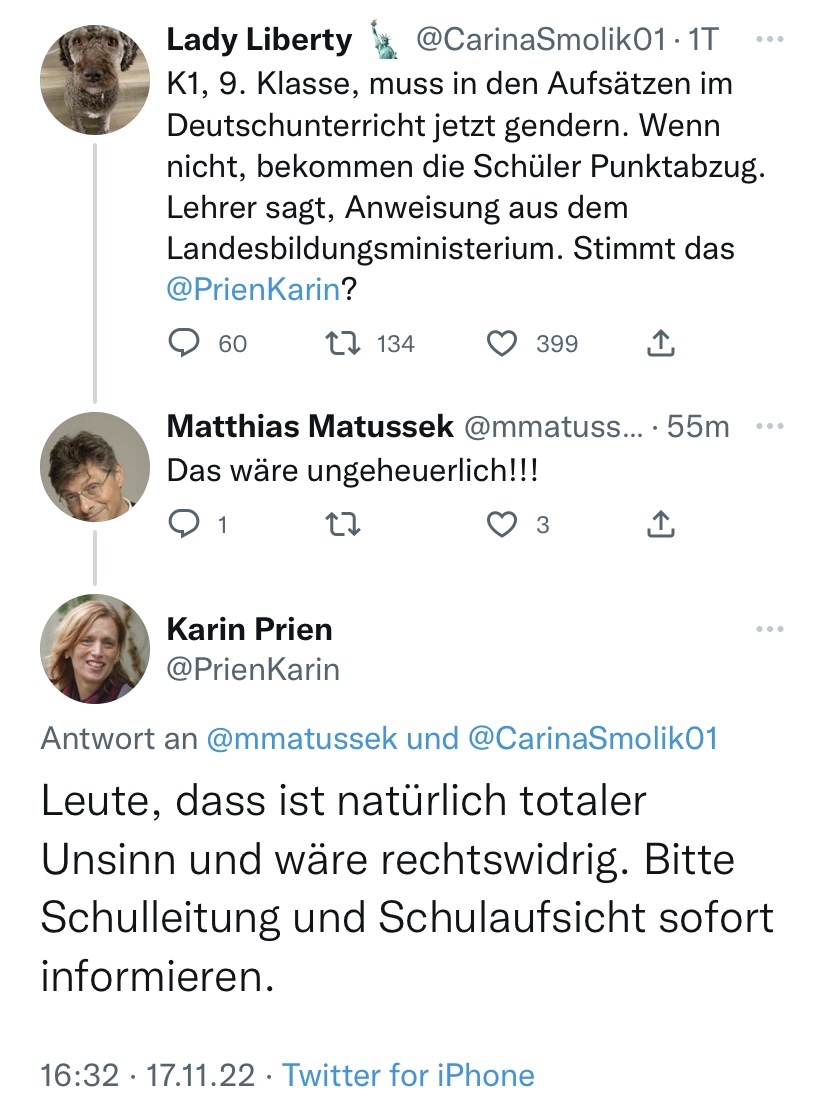Open more options on Lady Liberty's tweet

coord(769,39)
